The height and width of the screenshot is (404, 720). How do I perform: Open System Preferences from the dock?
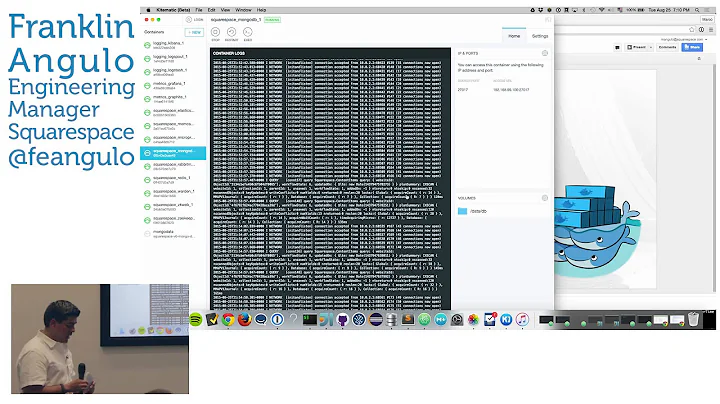(457, 319)
